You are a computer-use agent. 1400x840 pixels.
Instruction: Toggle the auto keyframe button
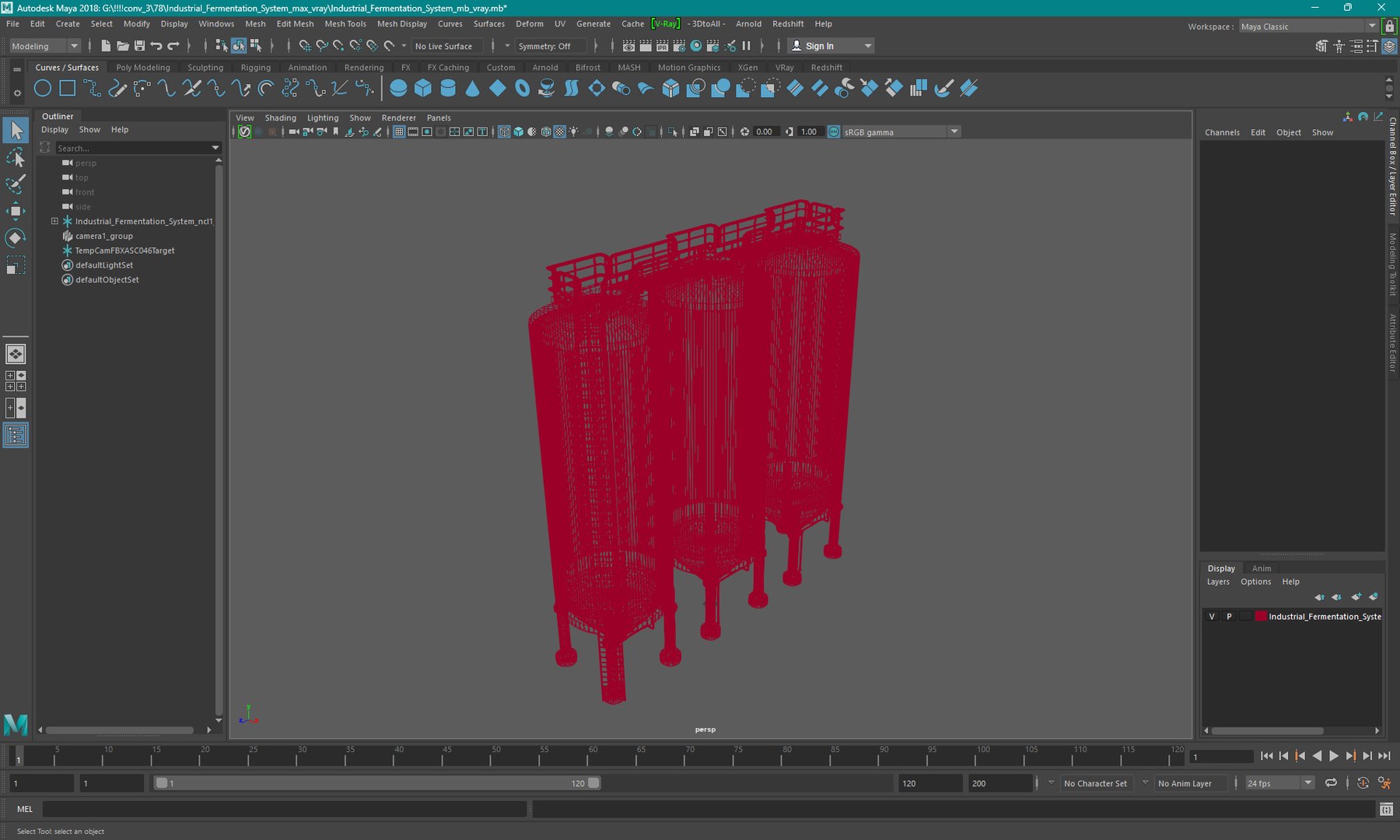(1363, 783)
